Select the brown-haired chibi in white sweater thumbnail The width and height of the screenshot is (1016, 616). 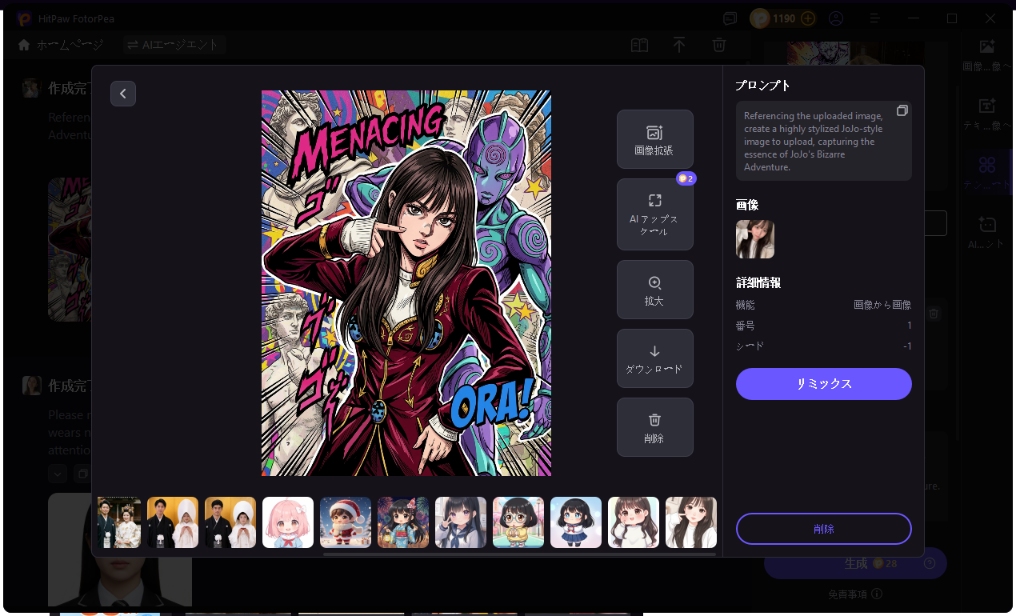coord(634,522)
